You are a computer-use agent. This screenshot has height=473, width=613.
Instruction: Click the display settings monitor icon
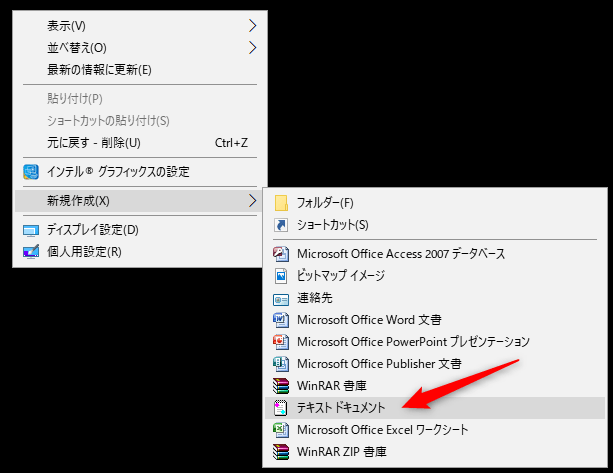tap(31, 231)
